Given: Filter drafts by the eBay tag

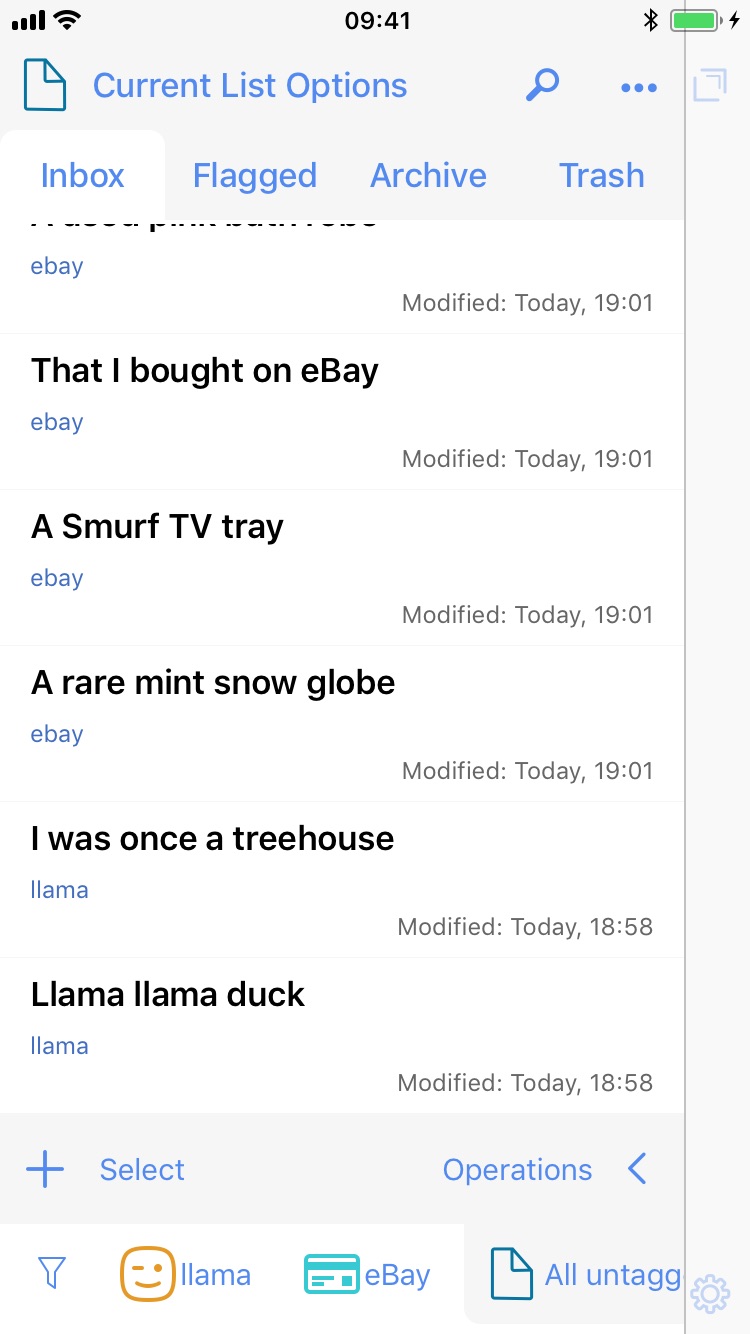Looking at the screenshot, I should pyautogui.click(x=367, y=1275).
